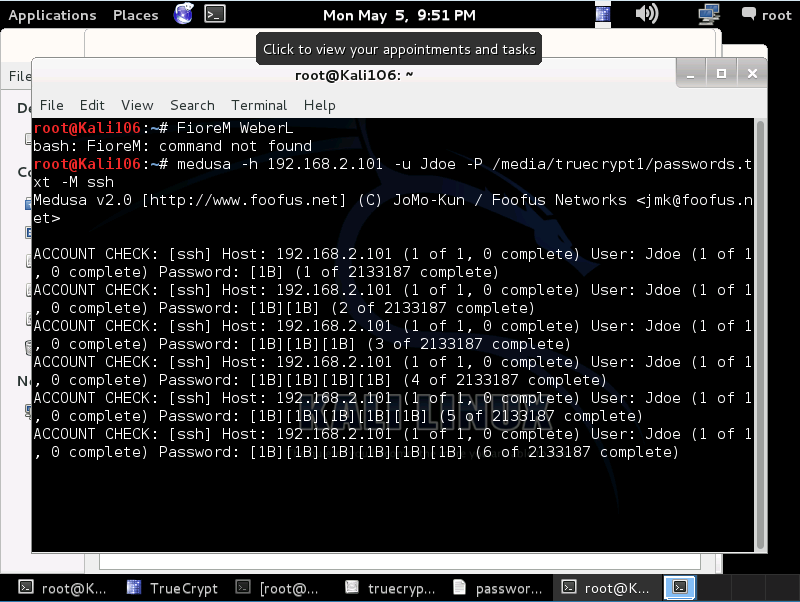
Task: Click the appointments and tasks tooltip
Action: point(399,49)
